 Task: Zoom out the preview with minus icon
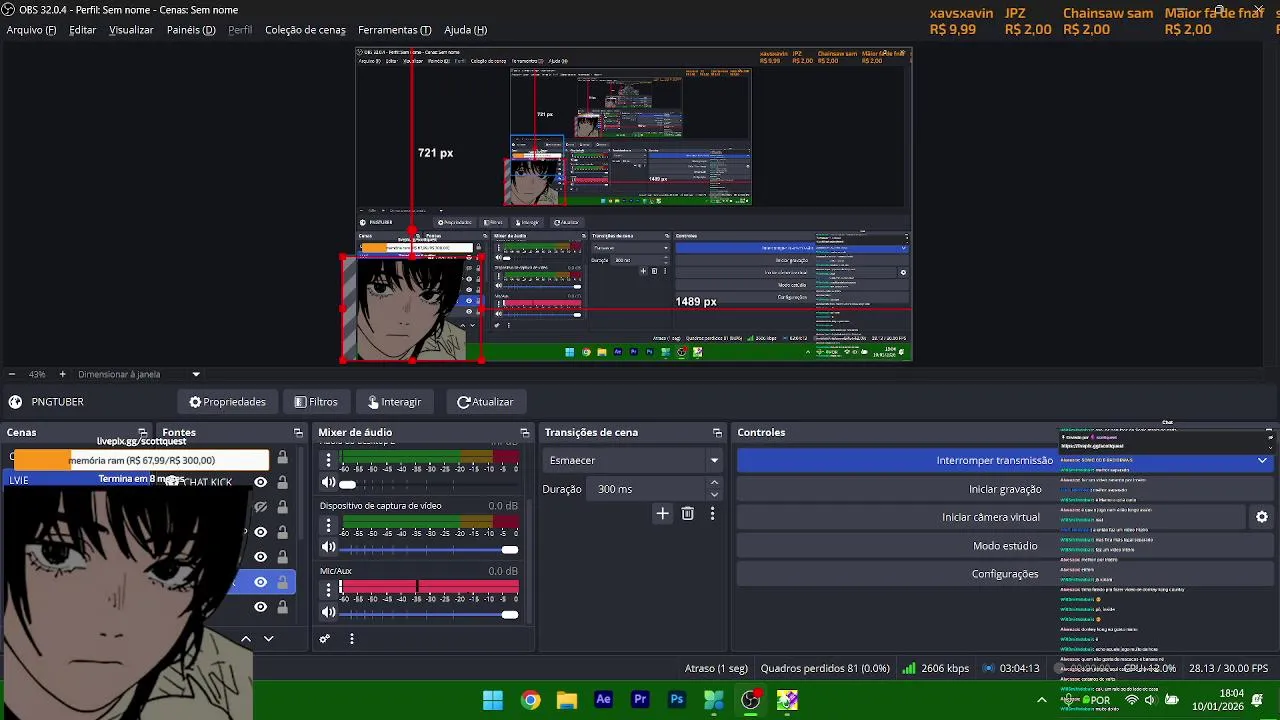tap(11, 374)
